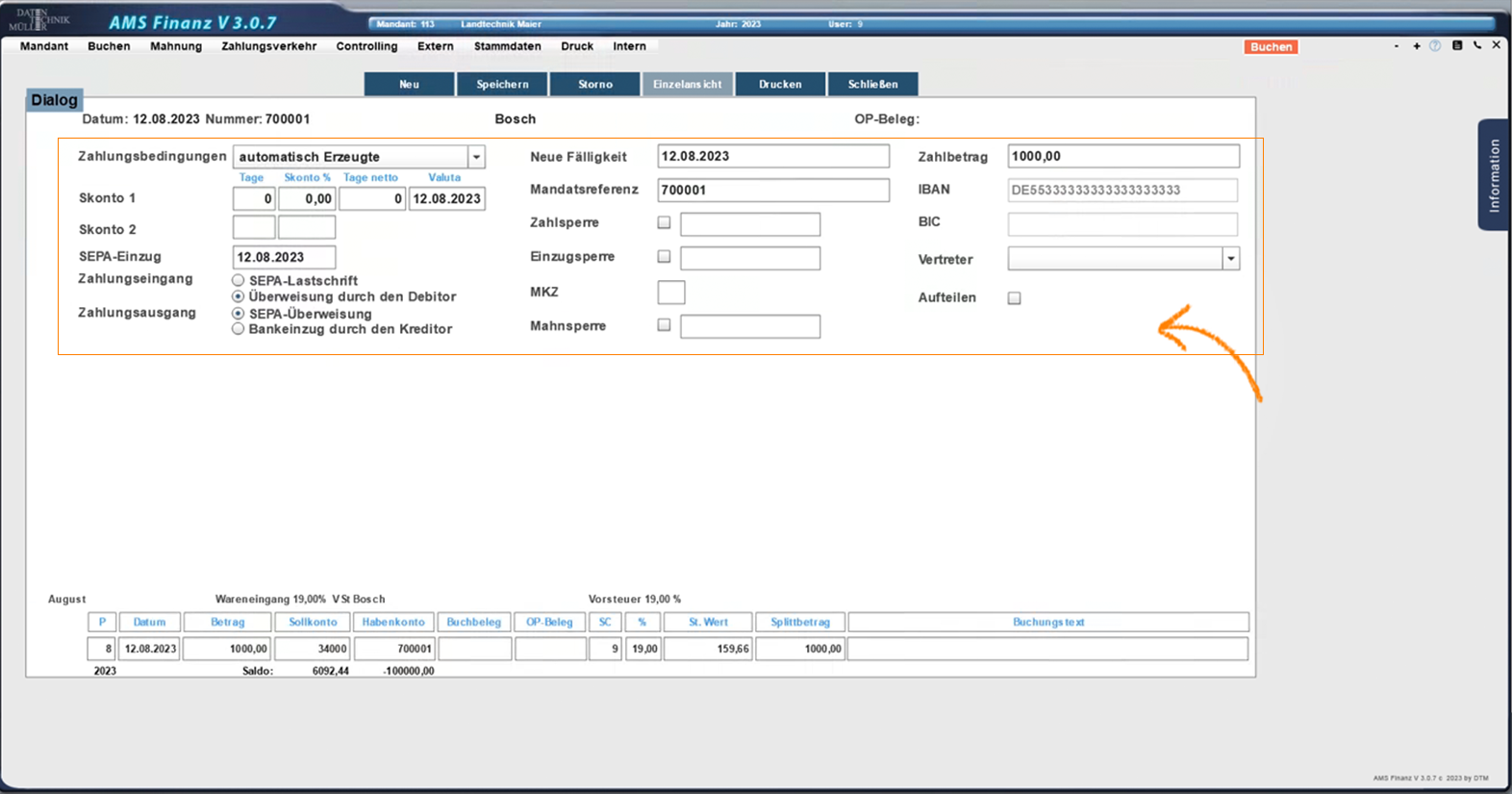Open the Stammdaten menu

point(507,46)
